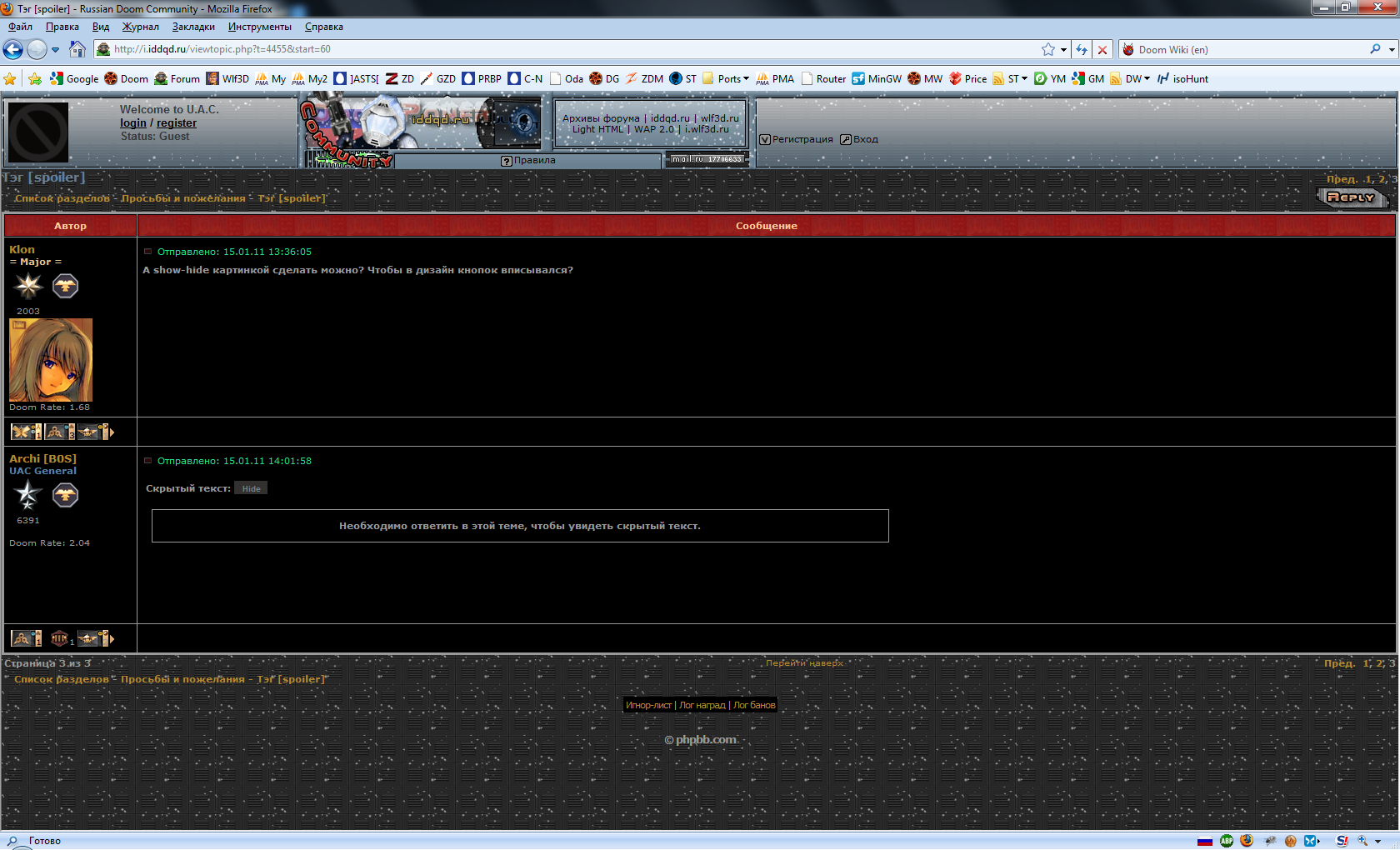Click the Reload page arrows icon

pyautogui.click(x=1082, y=50)
